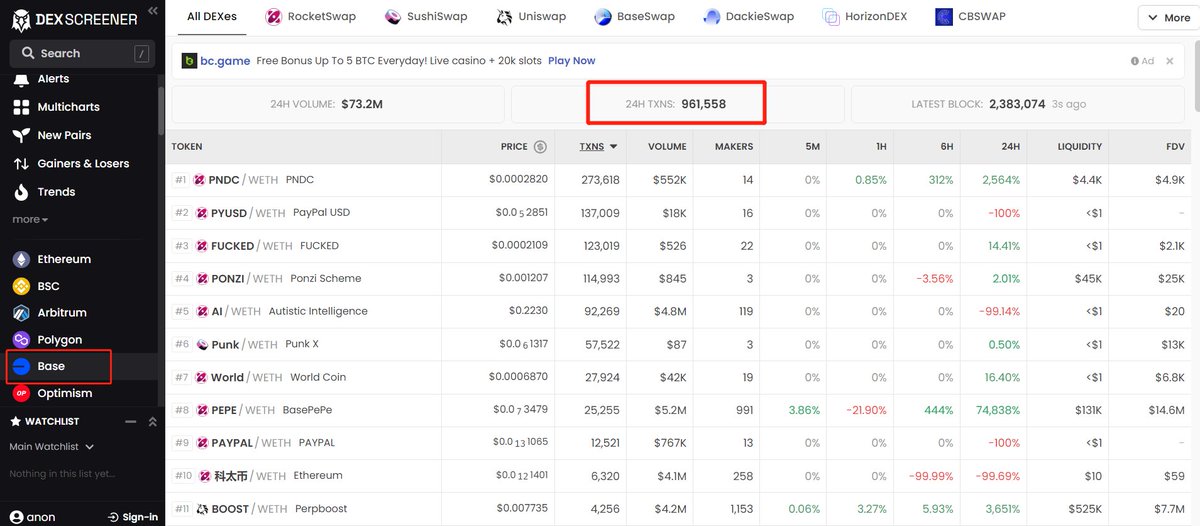Open New Pairs sprout icon

point(21,135)
